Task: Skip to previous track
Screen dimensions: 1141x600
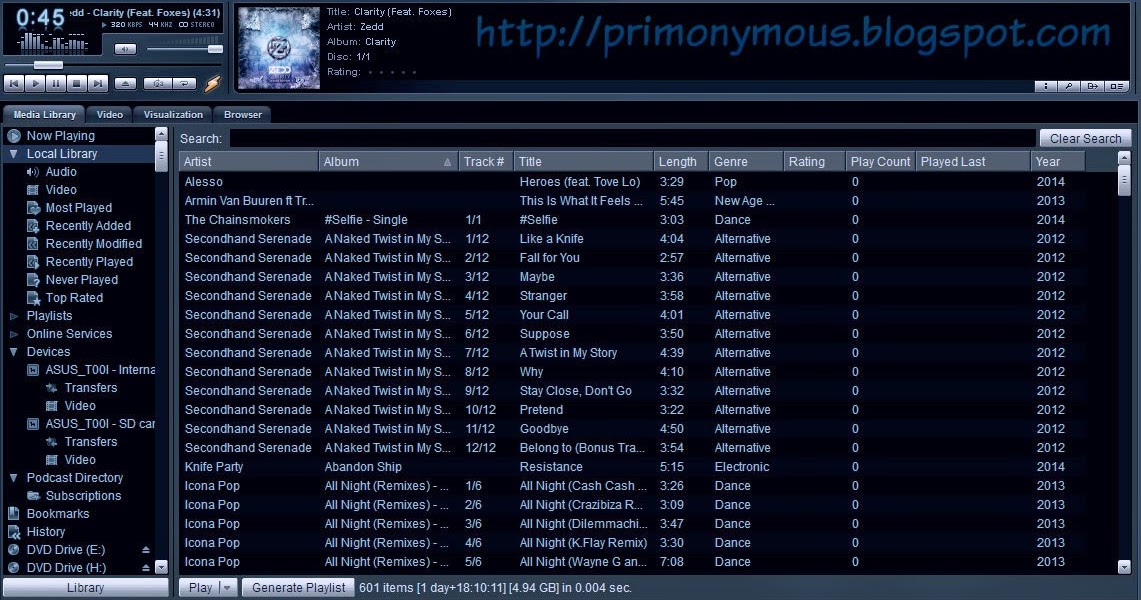Action: 14,84
